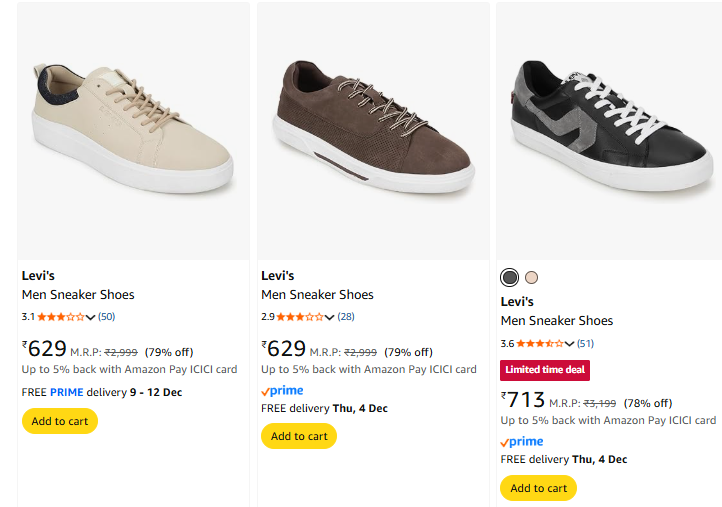The width and height of the screenshot is (722, 507).
Task: Expand the 3.1 rating dropdown chevron
Action: point(91,317)
